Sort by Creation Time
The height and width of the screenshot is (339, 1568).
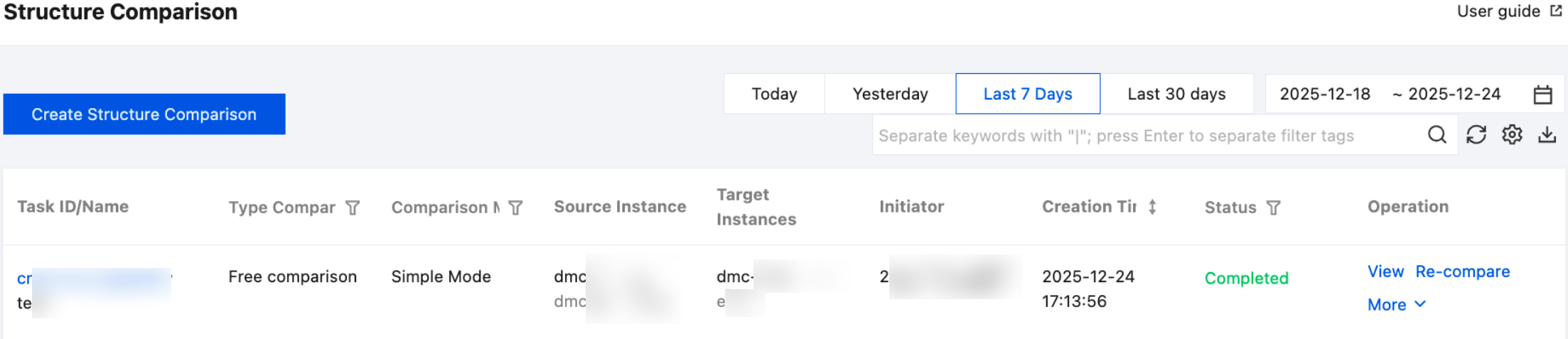click(x=1152, y=207)
